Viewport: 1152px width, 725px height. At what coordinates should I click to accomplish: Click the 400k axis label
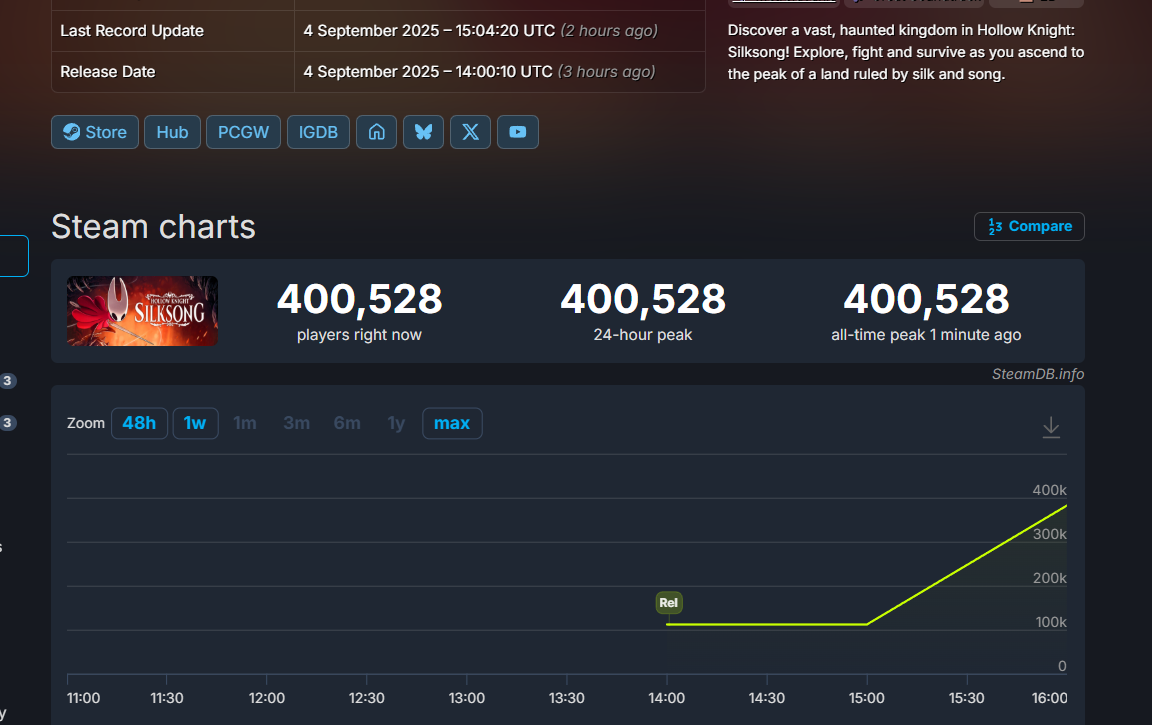tap(1049, 490)
